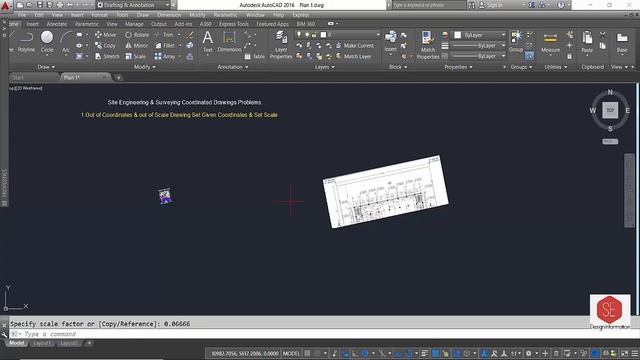The height and width of the screenshot is (360, 640).
Task: Expand the Draw panel
Action: tap(46, 67)
